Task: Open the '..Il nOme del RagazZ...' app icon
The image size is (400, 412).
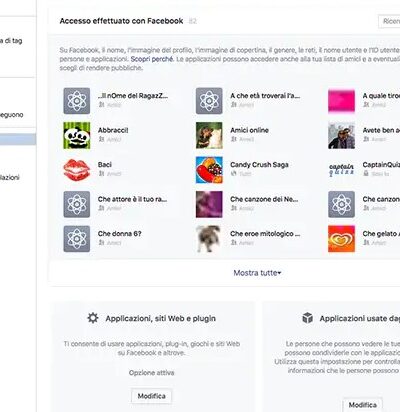Action: [x=77, y=101]
